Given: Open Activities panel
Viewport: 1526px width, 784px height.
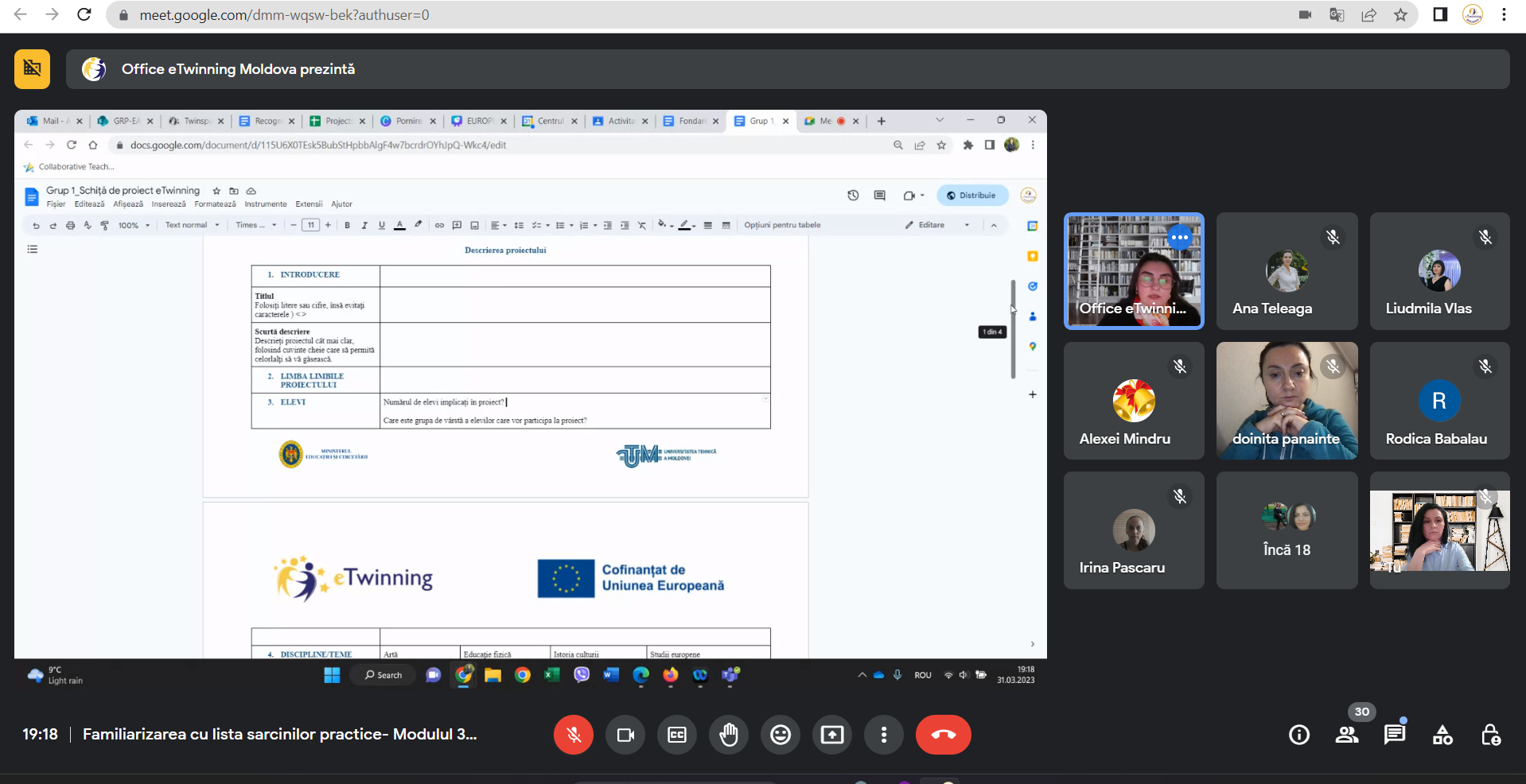Looking at the screenshot, I should point(1442,735).
